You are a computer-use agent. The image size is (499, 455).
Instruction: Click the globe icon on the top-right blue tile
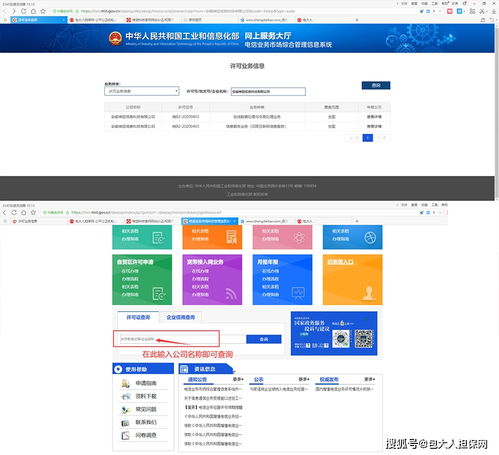370,237
